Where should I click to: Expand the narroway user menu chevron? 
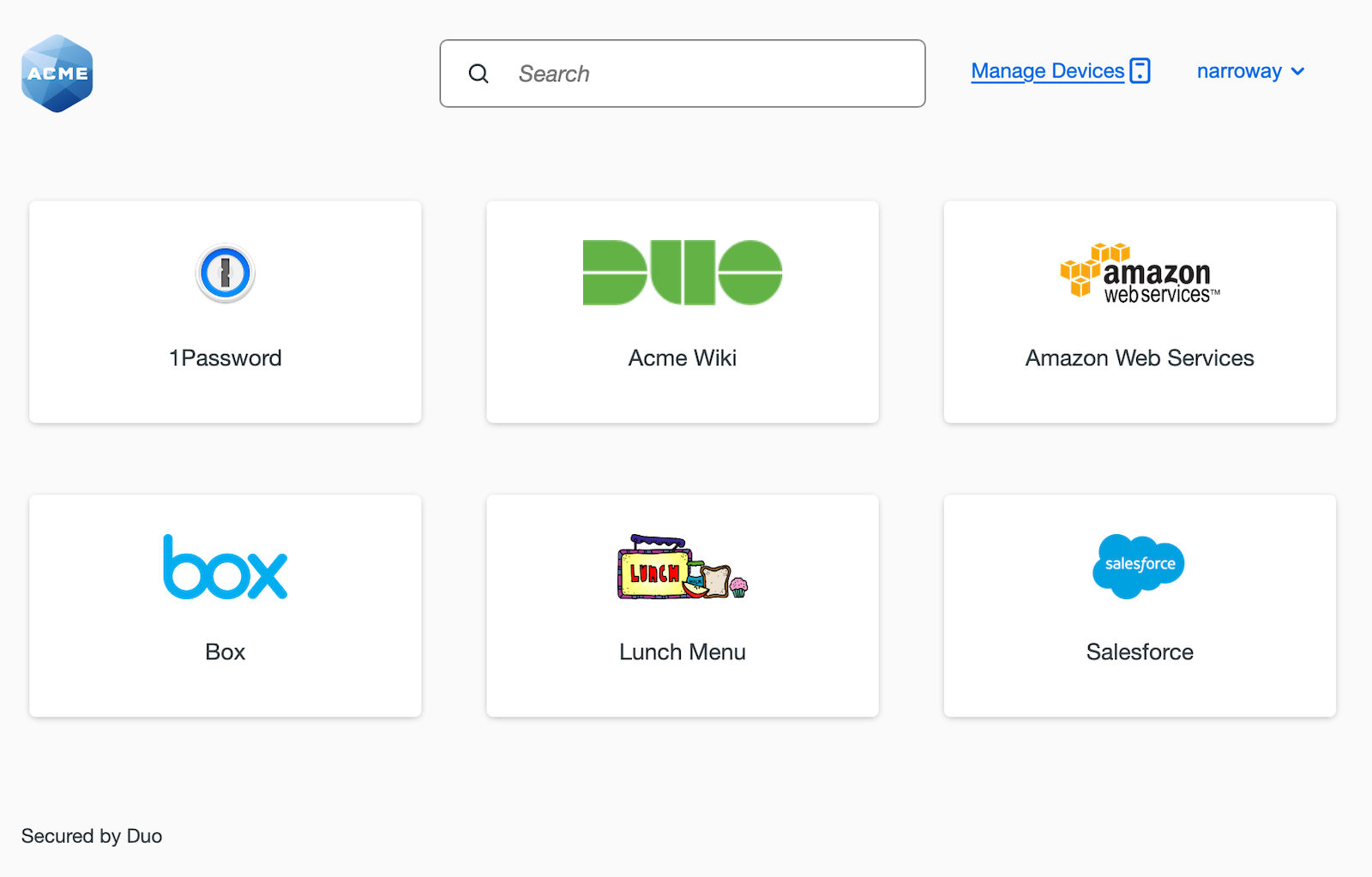click(1298, 71)
